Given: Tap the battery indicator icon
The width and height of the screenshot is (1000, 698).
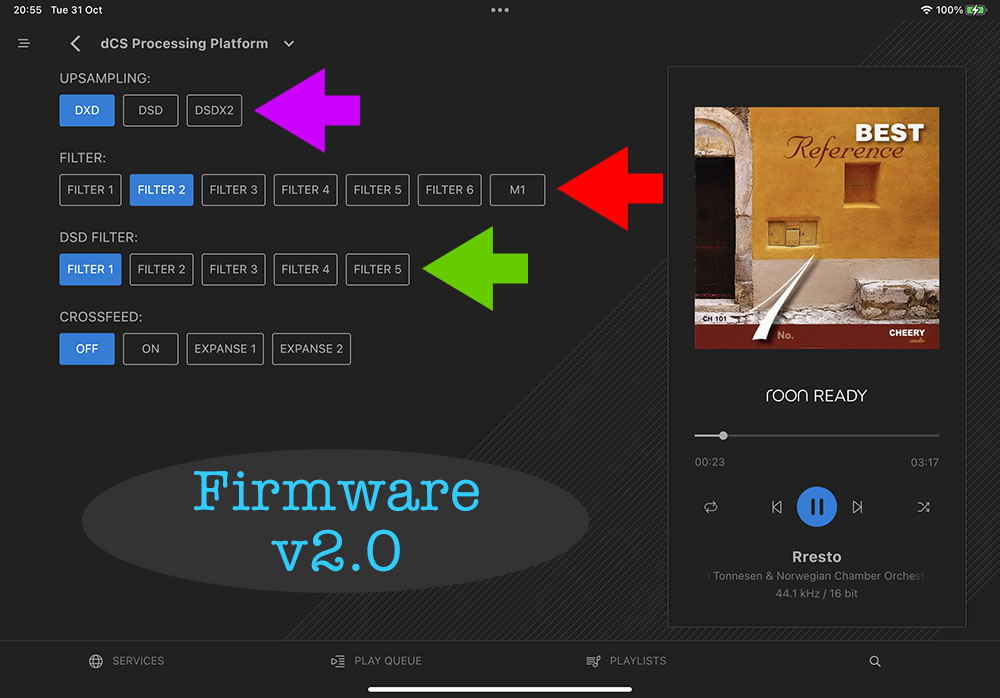Looking at the screenshot, I should [x=976, y=10].
